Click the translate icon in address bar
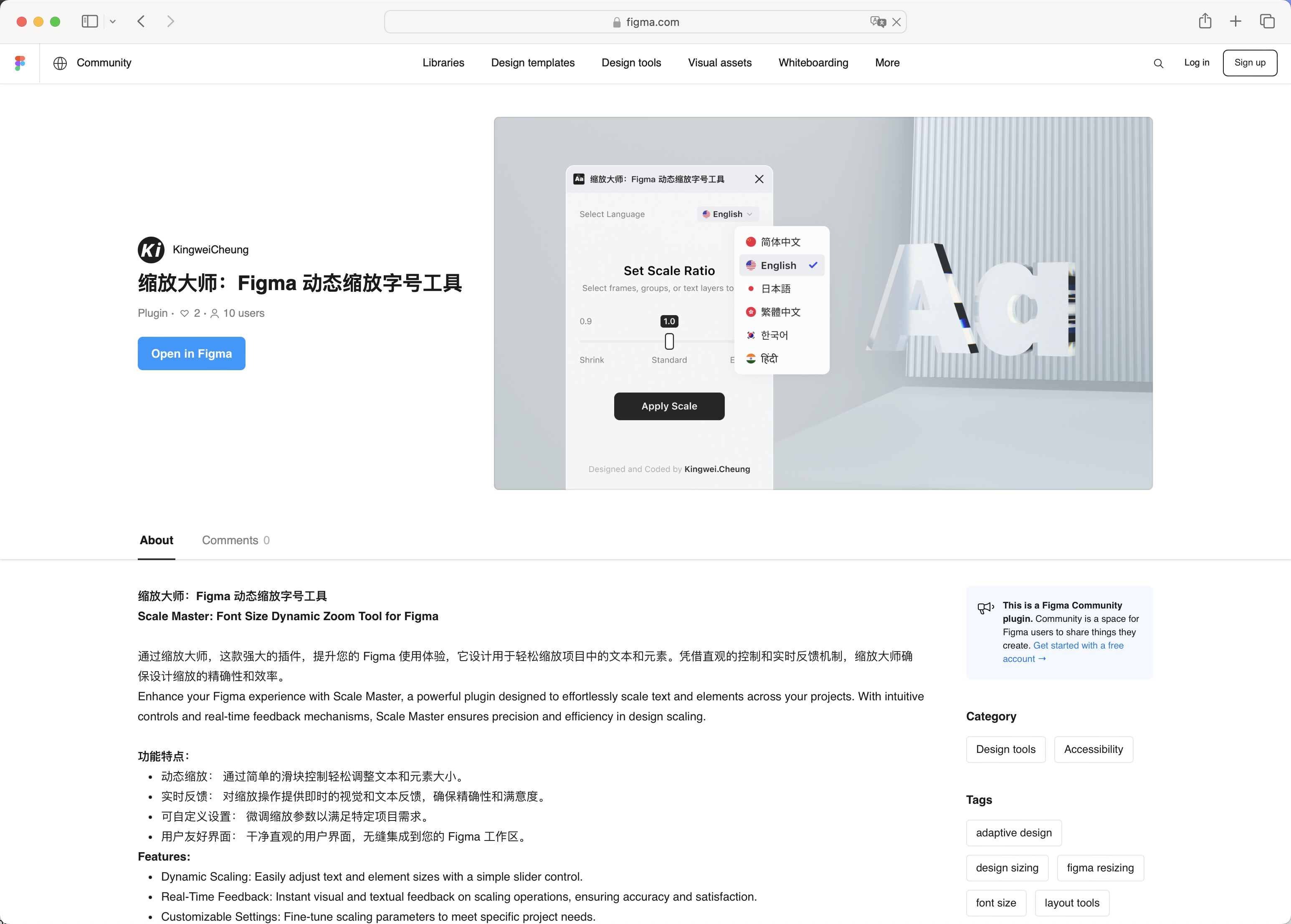 click(878, 22)
